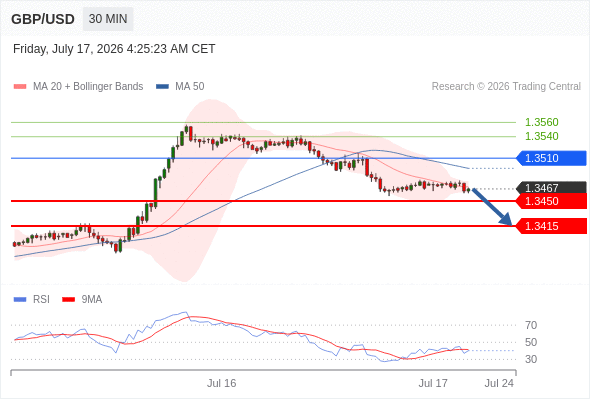Click the green 1.3540 resistance label
Screen dimensions: 590x400
click(x=541, y=136)
